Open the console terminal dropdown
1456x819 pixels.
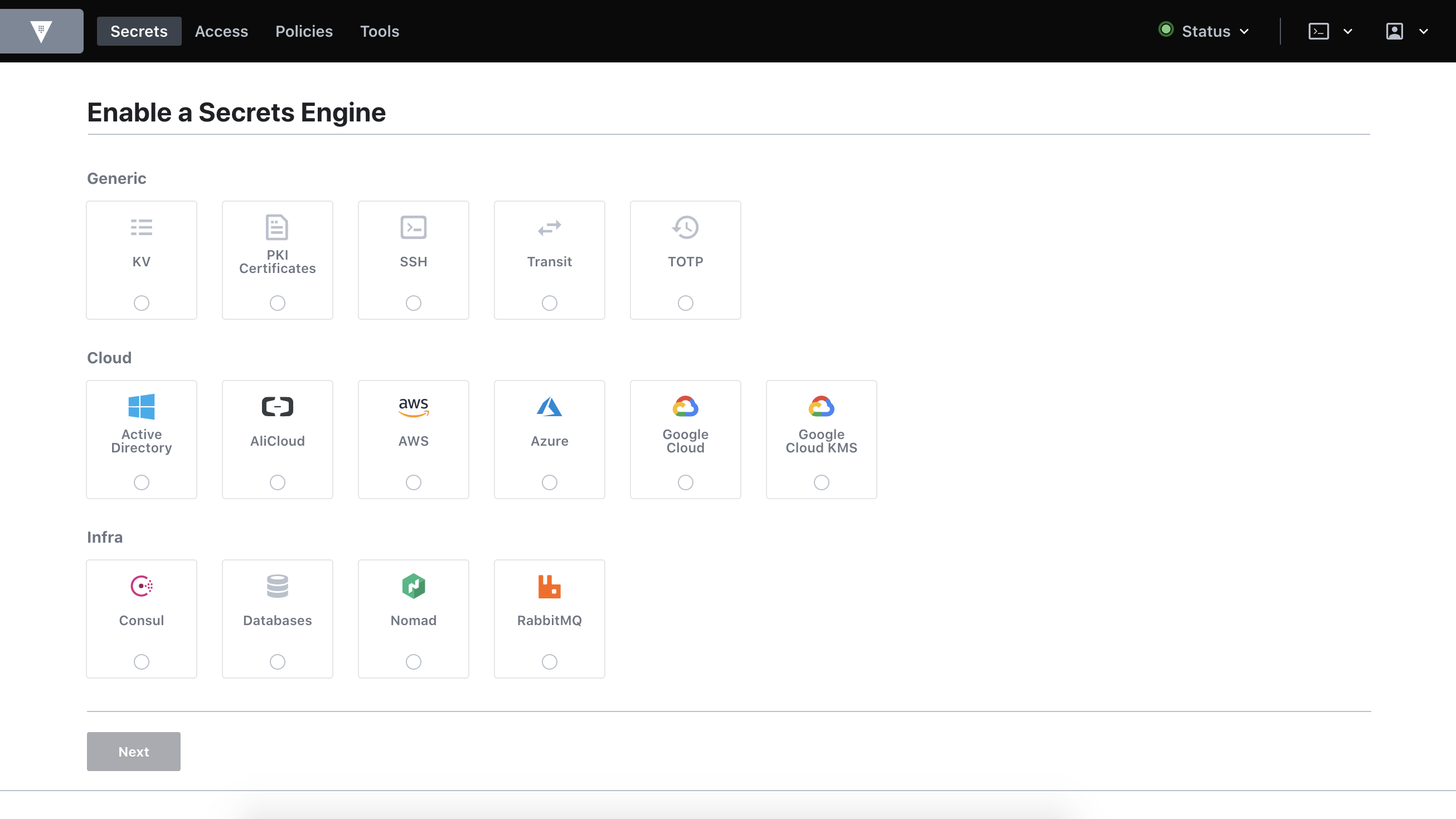1330,31
